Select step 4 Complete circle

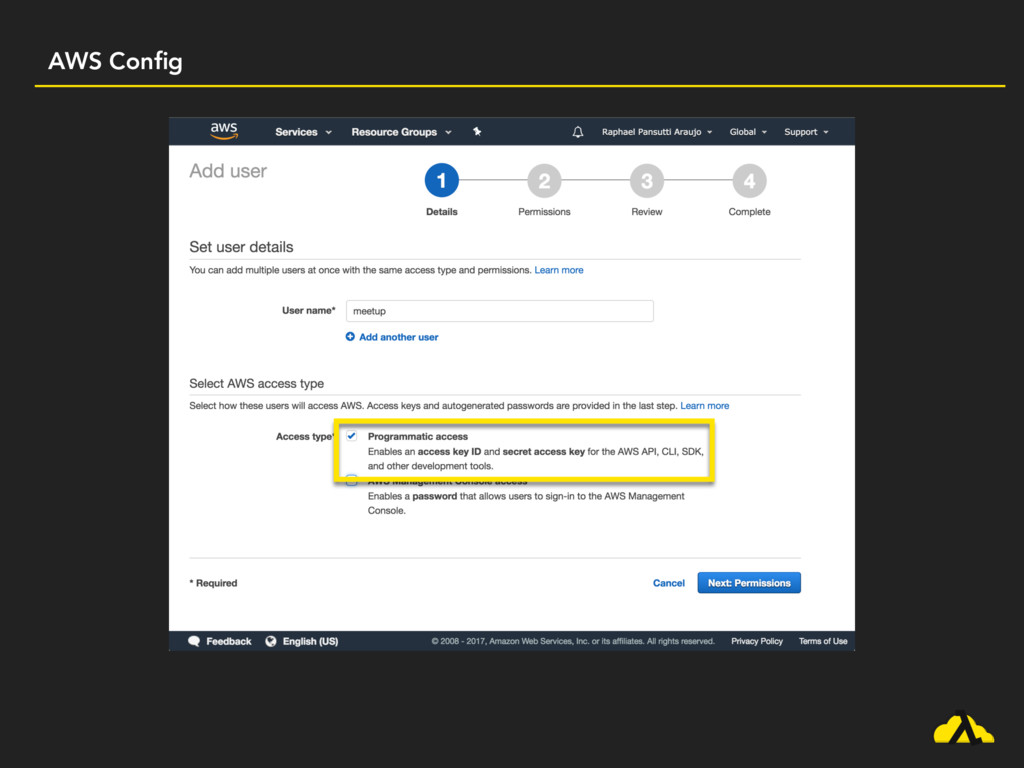click(x=749, y=180)
